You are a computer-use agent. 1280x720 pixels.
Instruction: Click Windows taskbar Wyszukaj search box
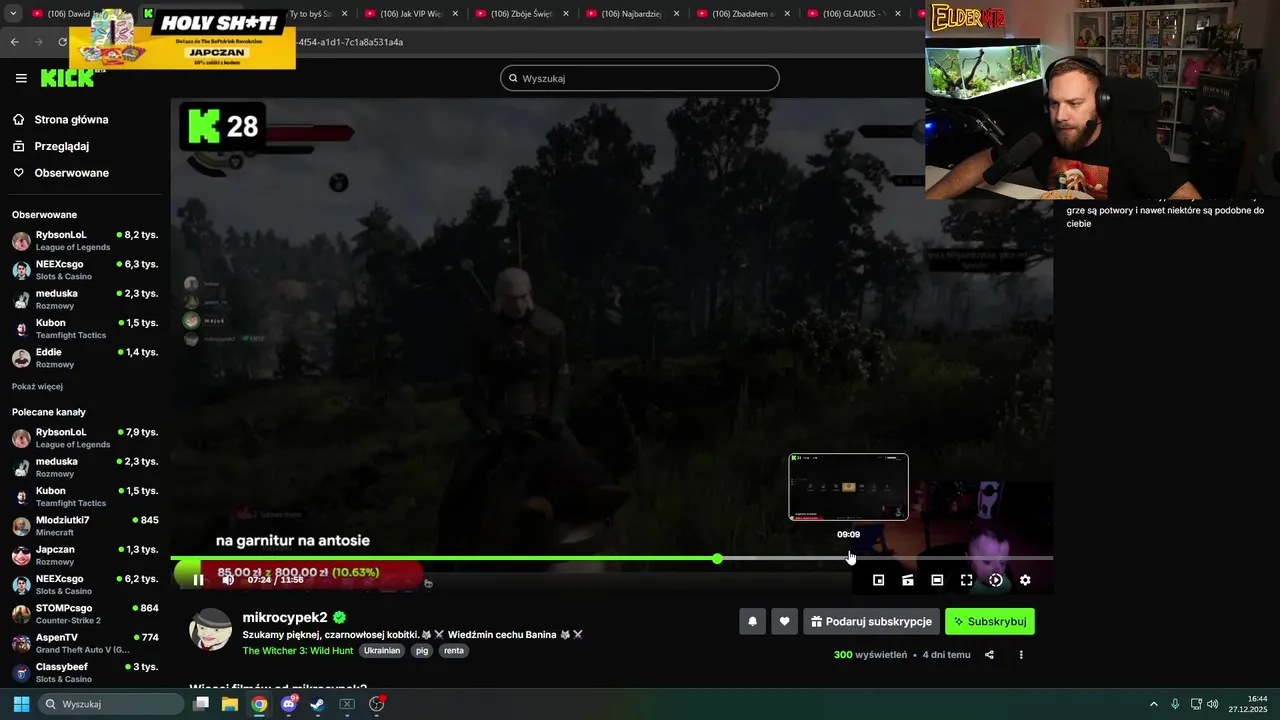[110, 704]
